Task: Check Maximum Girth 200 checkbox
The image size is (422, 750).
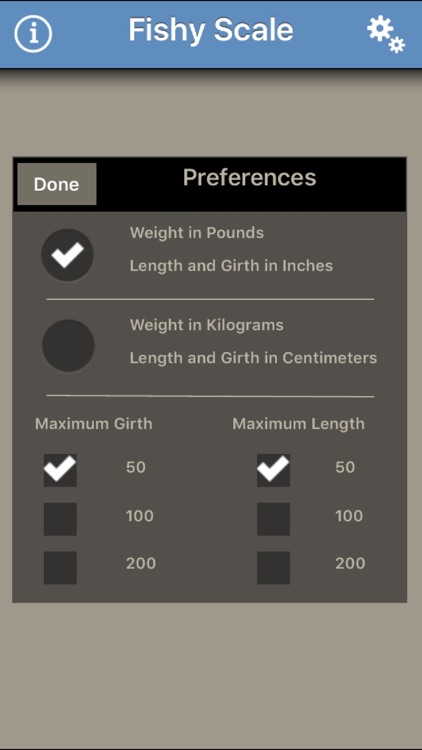Action: (x=60, y=568)
